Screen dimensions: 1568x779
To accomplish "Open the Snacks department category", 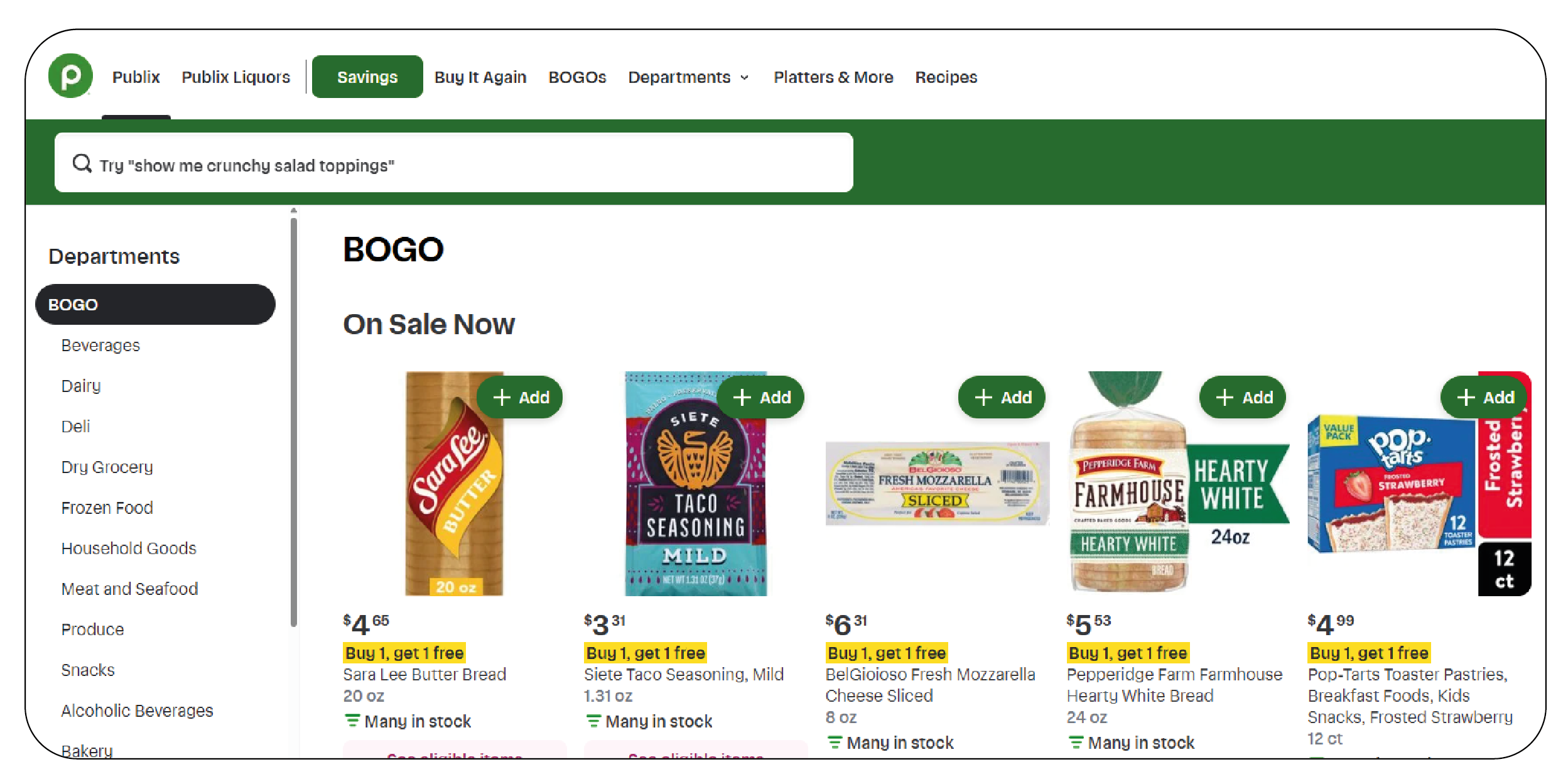I will pos(87,670).
